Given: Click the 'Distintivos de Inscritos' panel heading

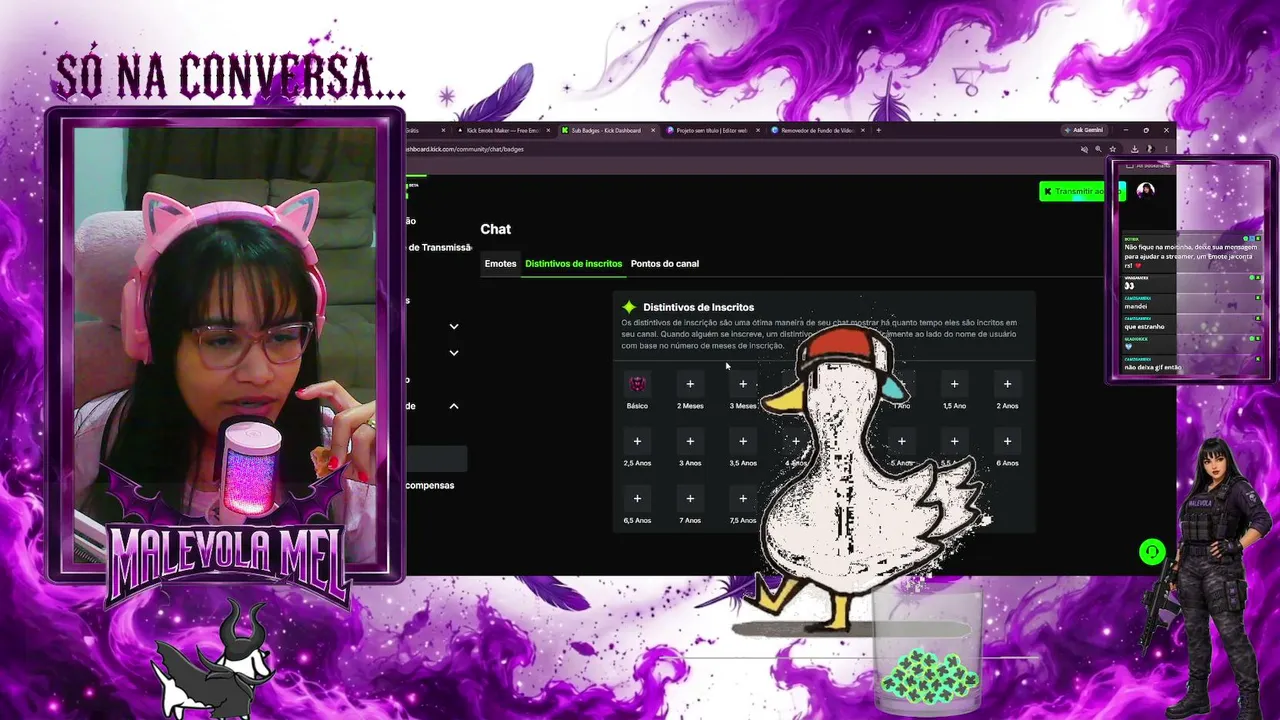Looking at the screenshot, I should [x=698, y=307].
